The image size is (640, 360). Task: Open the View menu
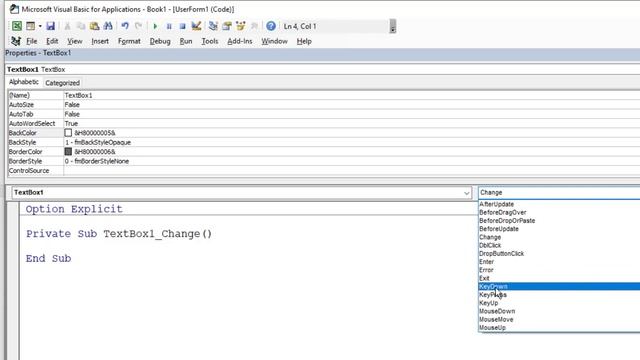(x=75, y=41)
